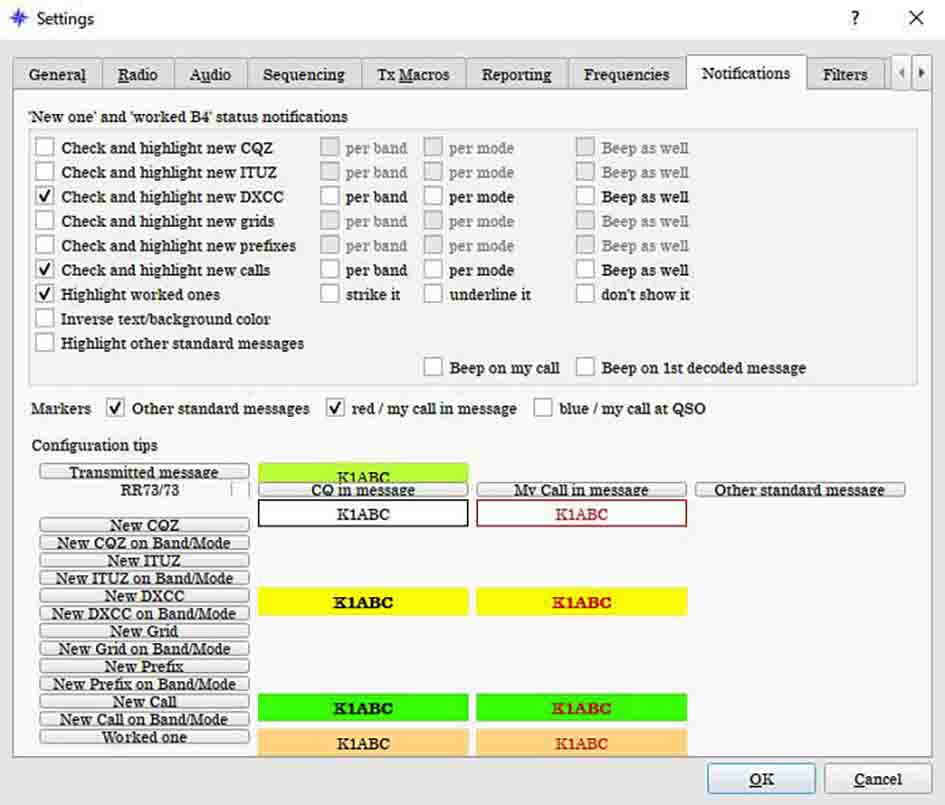Screen dimensions: 945x805
Task: Click the lime Transmitted message K1ABC swatch
Action: pyautogui.click(x=362, y=474)
